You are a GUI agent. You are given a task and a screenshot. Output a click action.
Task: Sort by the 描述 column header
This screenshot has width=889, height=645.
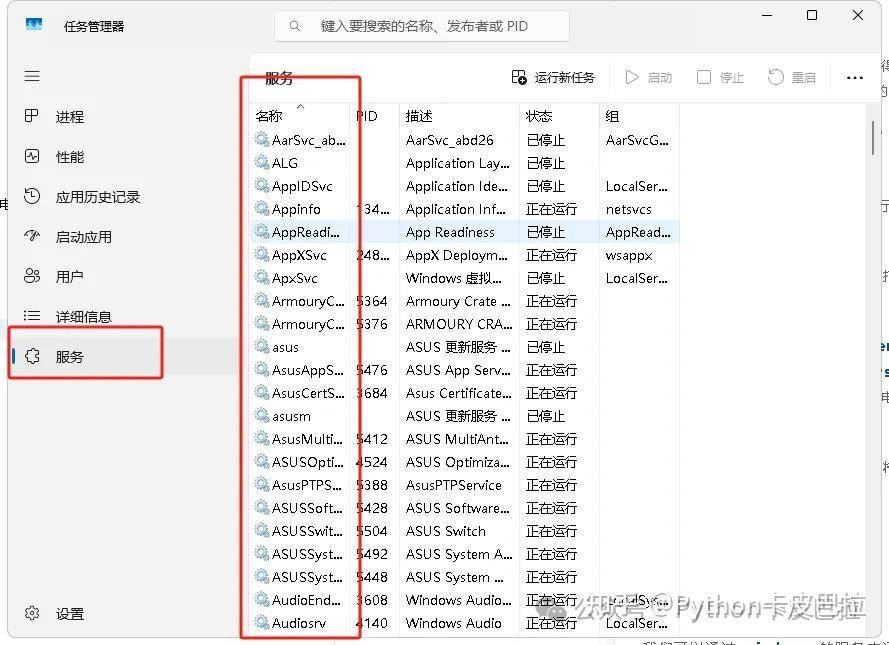(x=419, y=116)
